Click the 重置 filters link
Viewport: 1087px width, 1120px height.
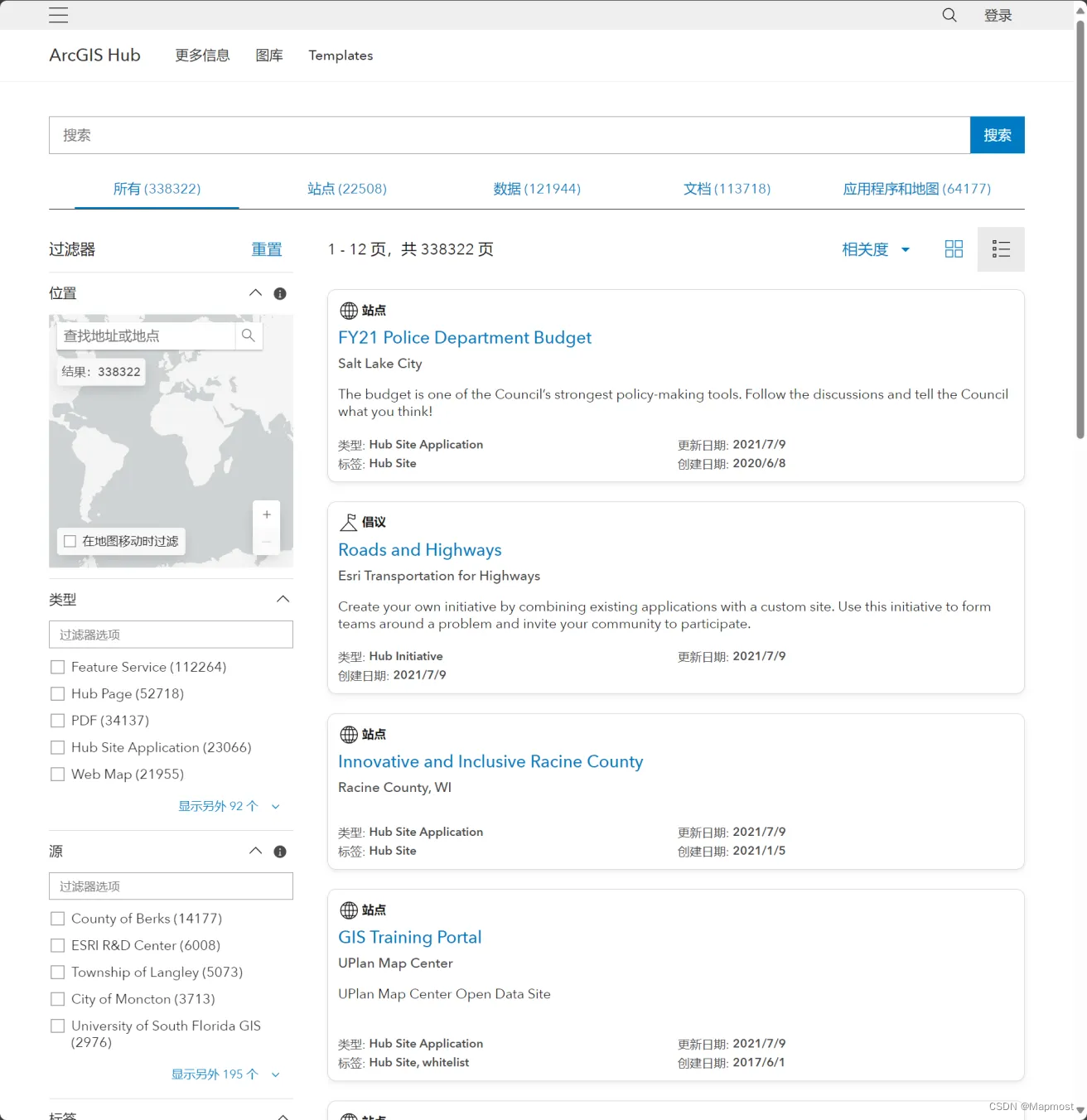pyautogui.click(x=267, y=249)
